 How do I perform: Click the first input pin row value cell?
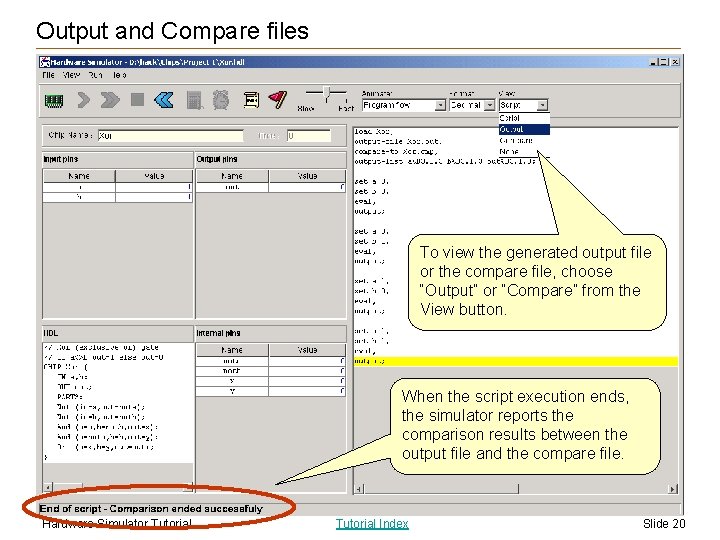tap(154, 187)
